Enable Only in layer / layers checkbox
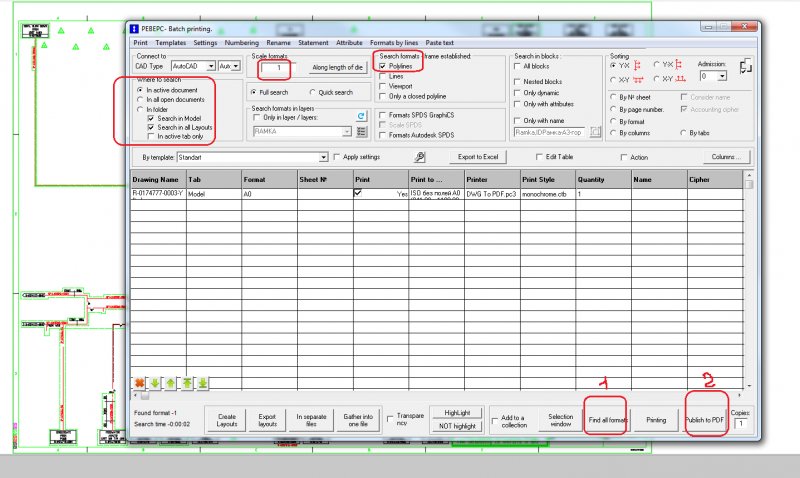This screenshot has width=800, height=478. click(257, 117)
